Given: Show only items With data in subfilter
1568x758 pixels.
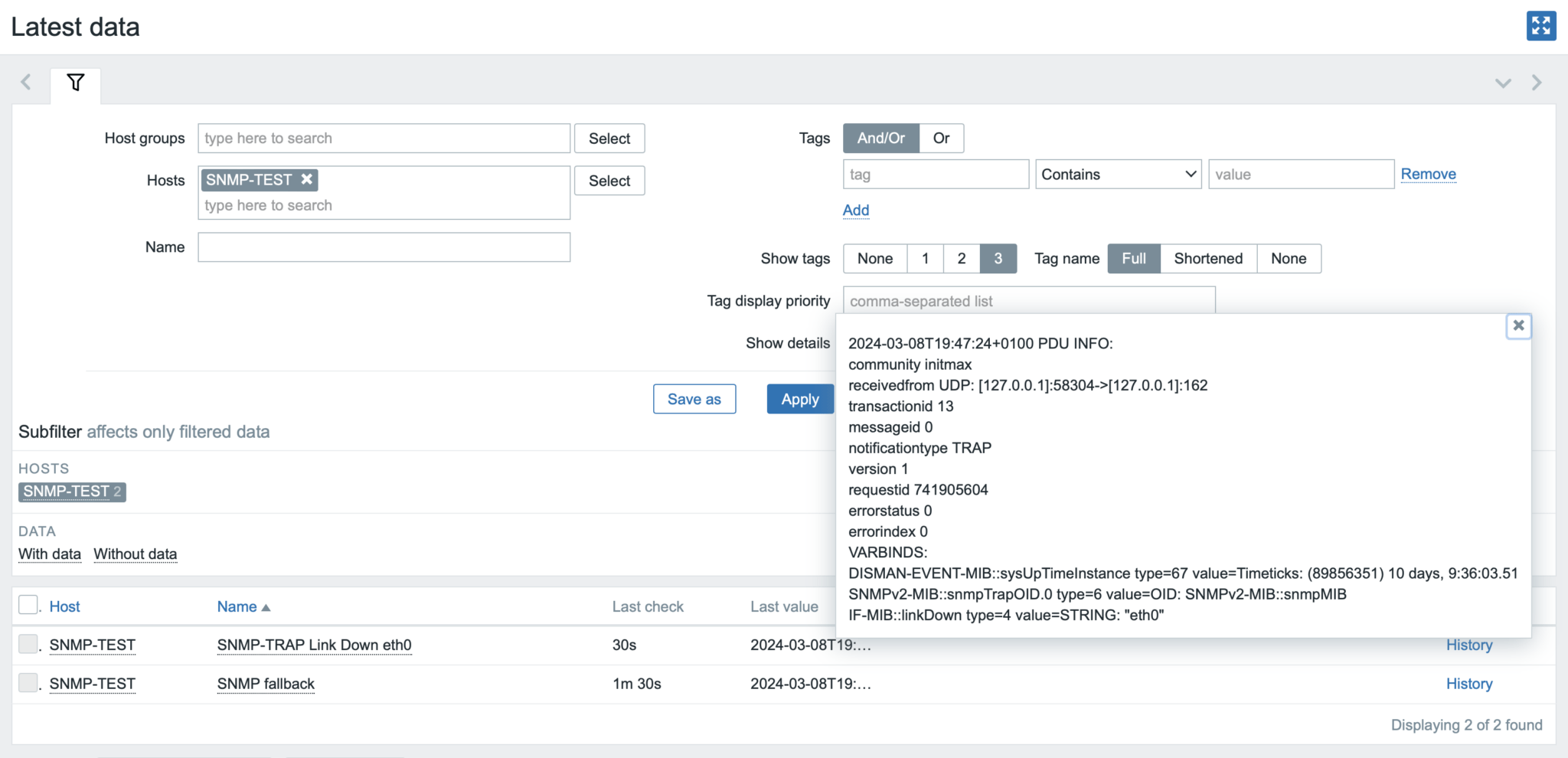Looking at the screenshot, I should click(49, 553).
